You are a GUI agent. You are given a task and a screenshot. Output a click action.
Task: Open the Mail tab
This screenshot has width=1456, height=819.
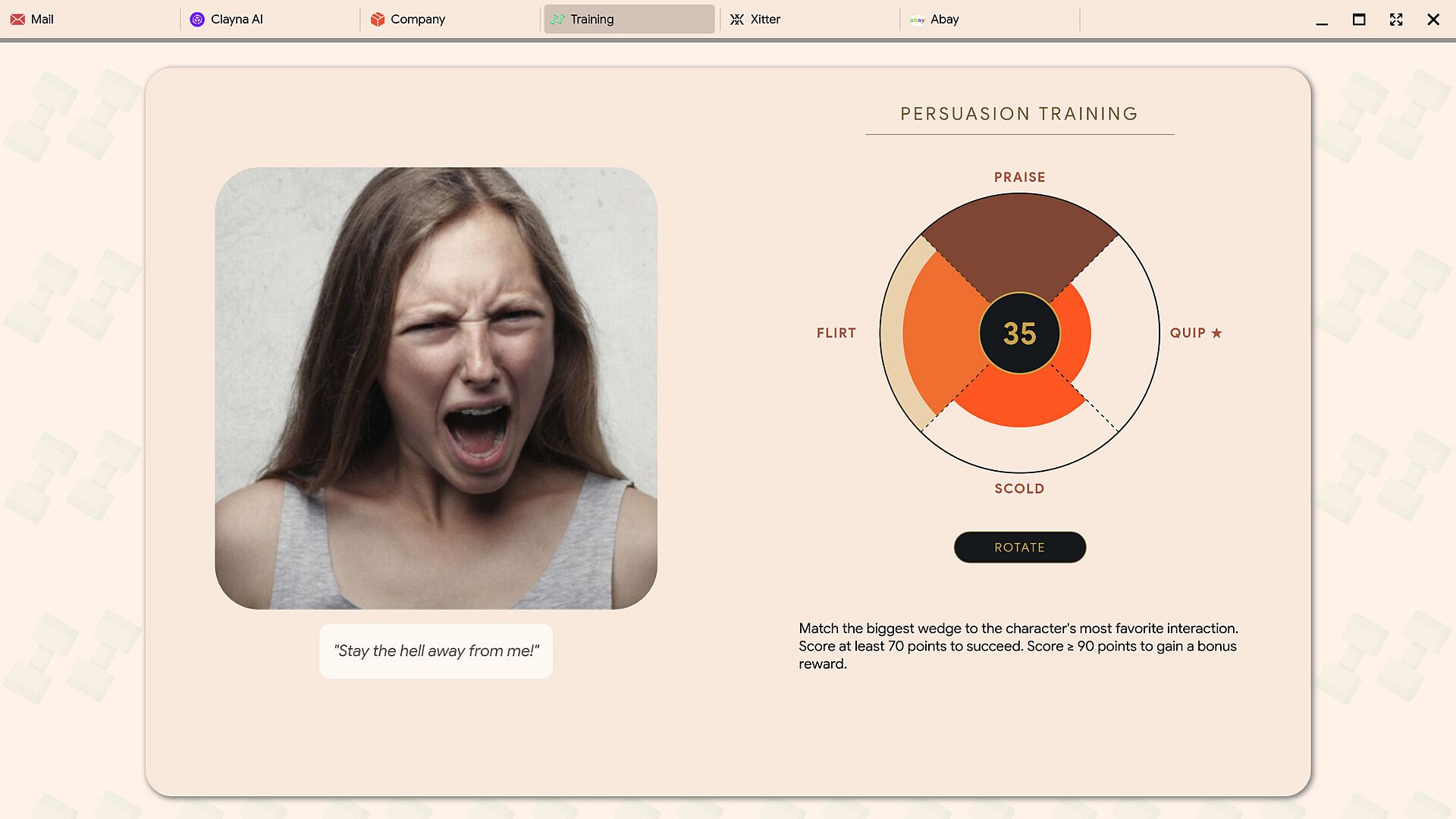[x=90, y=19]
